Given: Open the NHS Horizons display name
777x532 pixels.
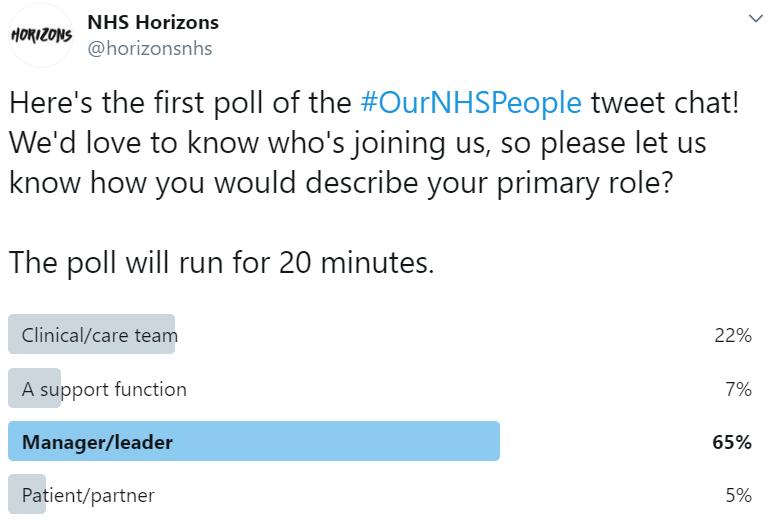Looking at the screenshot, I should (x=153, y=22).
